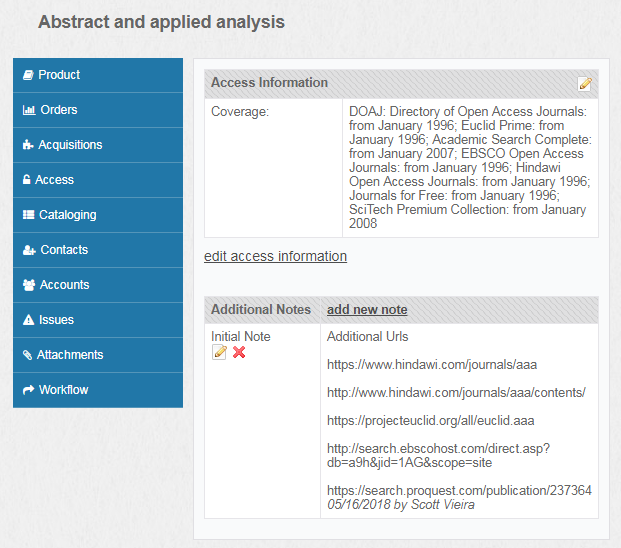Viewport: 621px width, 548px height.
Task: Click the Workflow arrow icon
Action: [29, 390]
